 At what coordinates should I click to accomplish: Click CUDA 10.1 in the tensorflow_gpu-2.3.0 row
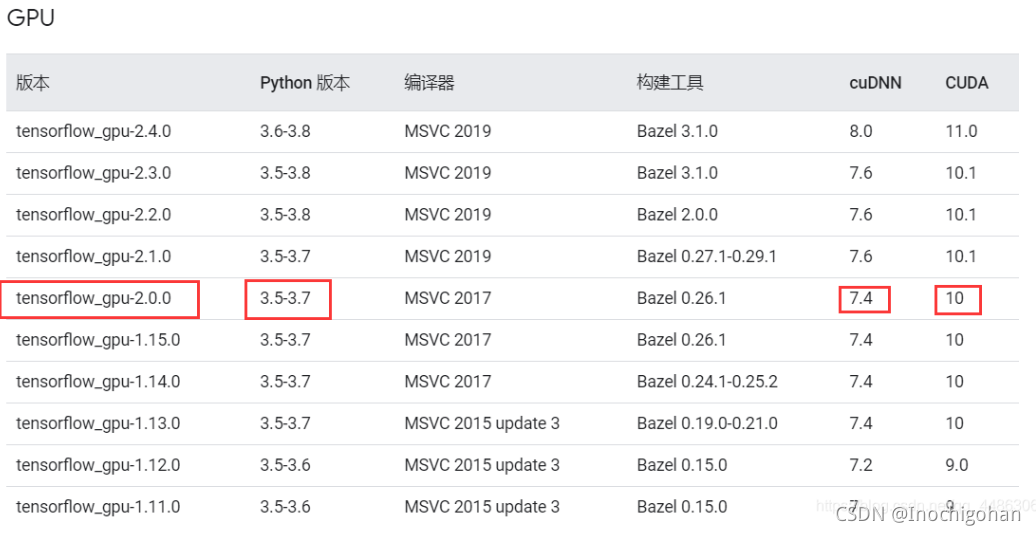coord(961,173)
